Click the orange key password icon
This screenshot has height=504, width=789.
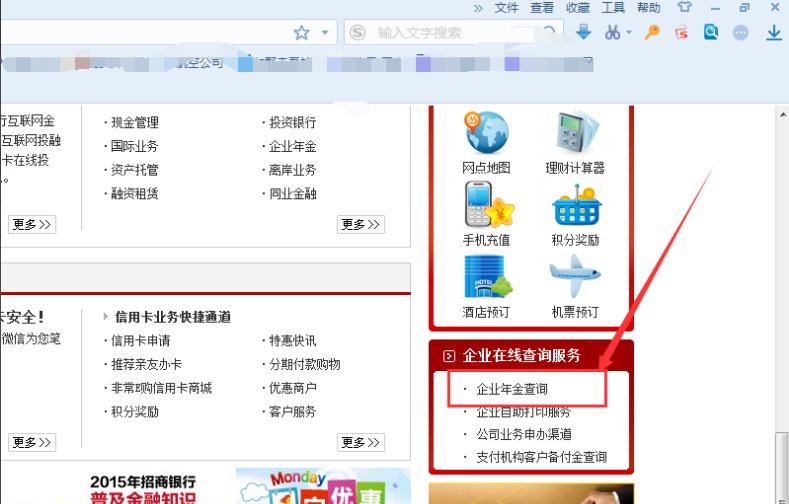[652, 33]
